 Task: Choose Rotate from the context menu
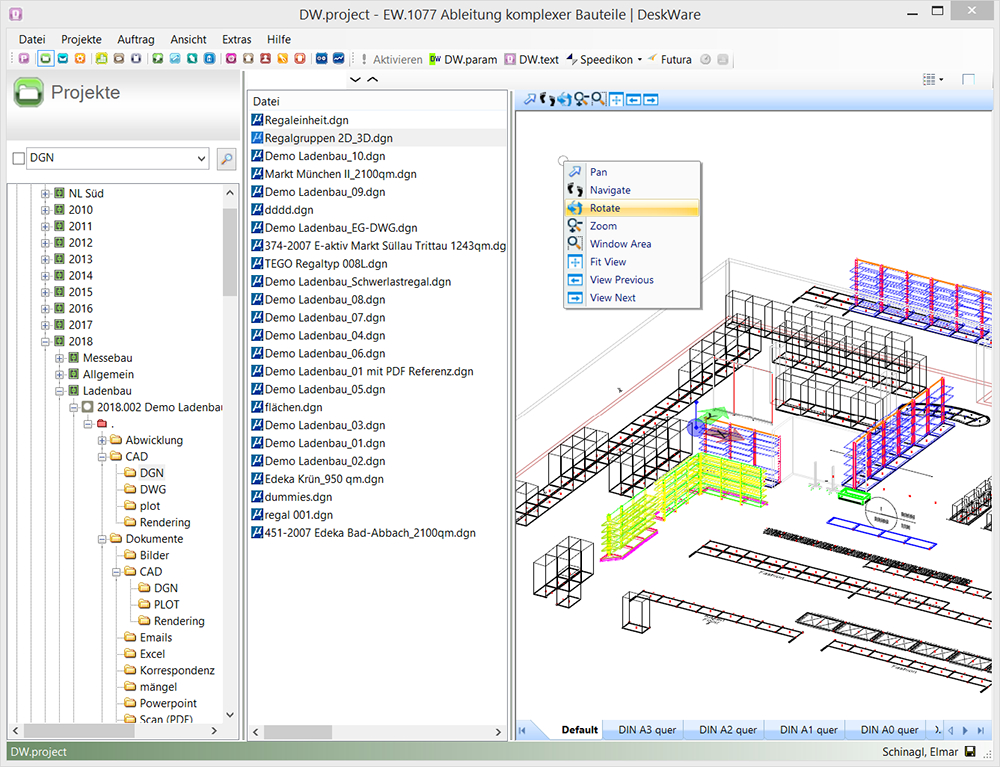pos(605,208)
